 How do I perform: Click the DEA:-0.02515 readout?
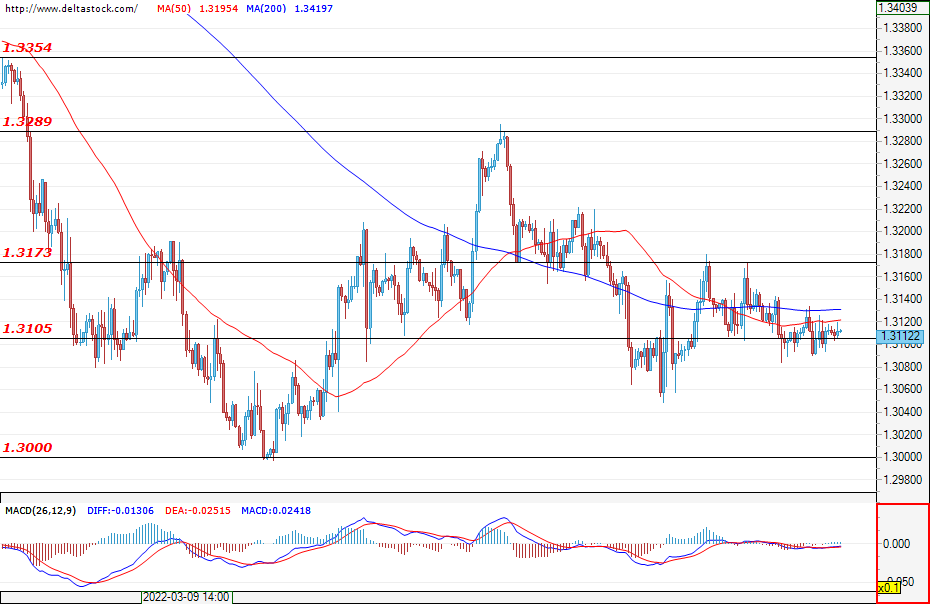[x=198, y=510]
